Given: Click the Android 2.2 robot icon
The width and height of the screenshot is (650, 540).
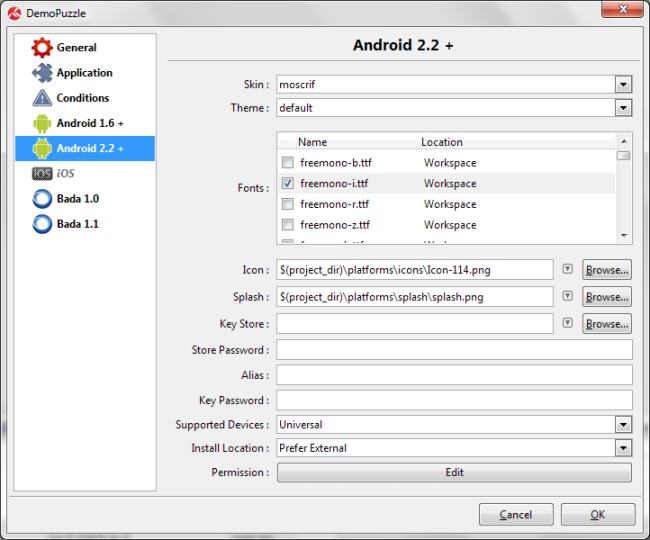Looking at the screenshot, I should pyautogui.click(x=42, y=148).
